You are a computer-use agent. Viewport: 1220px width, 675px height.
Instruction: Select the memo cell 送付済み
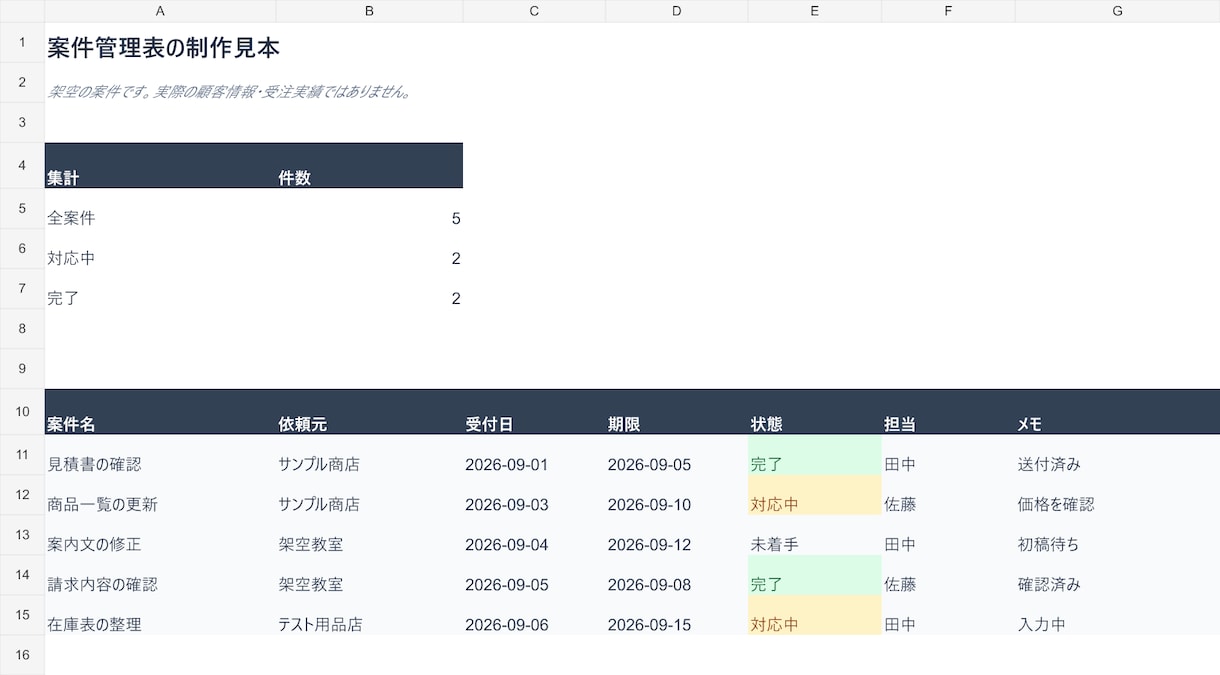1117,455
